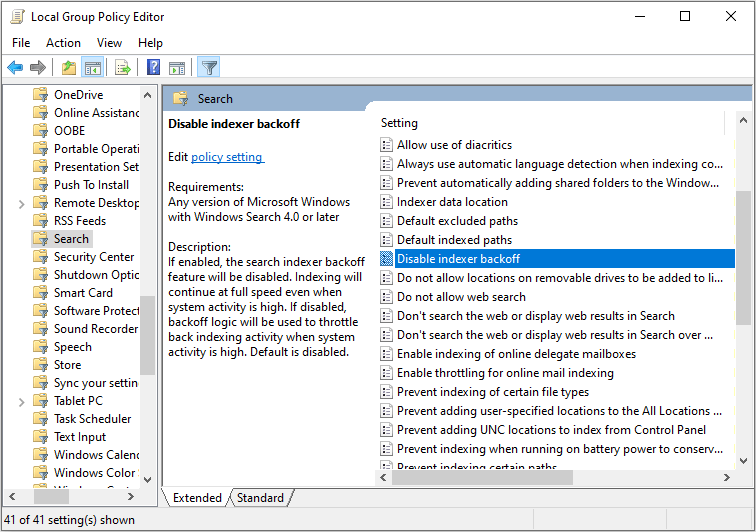The width and height of the screenshot is (756, 532).
Task: Click the tree pane scroll up arrow
Action: [x=148, y=95]
